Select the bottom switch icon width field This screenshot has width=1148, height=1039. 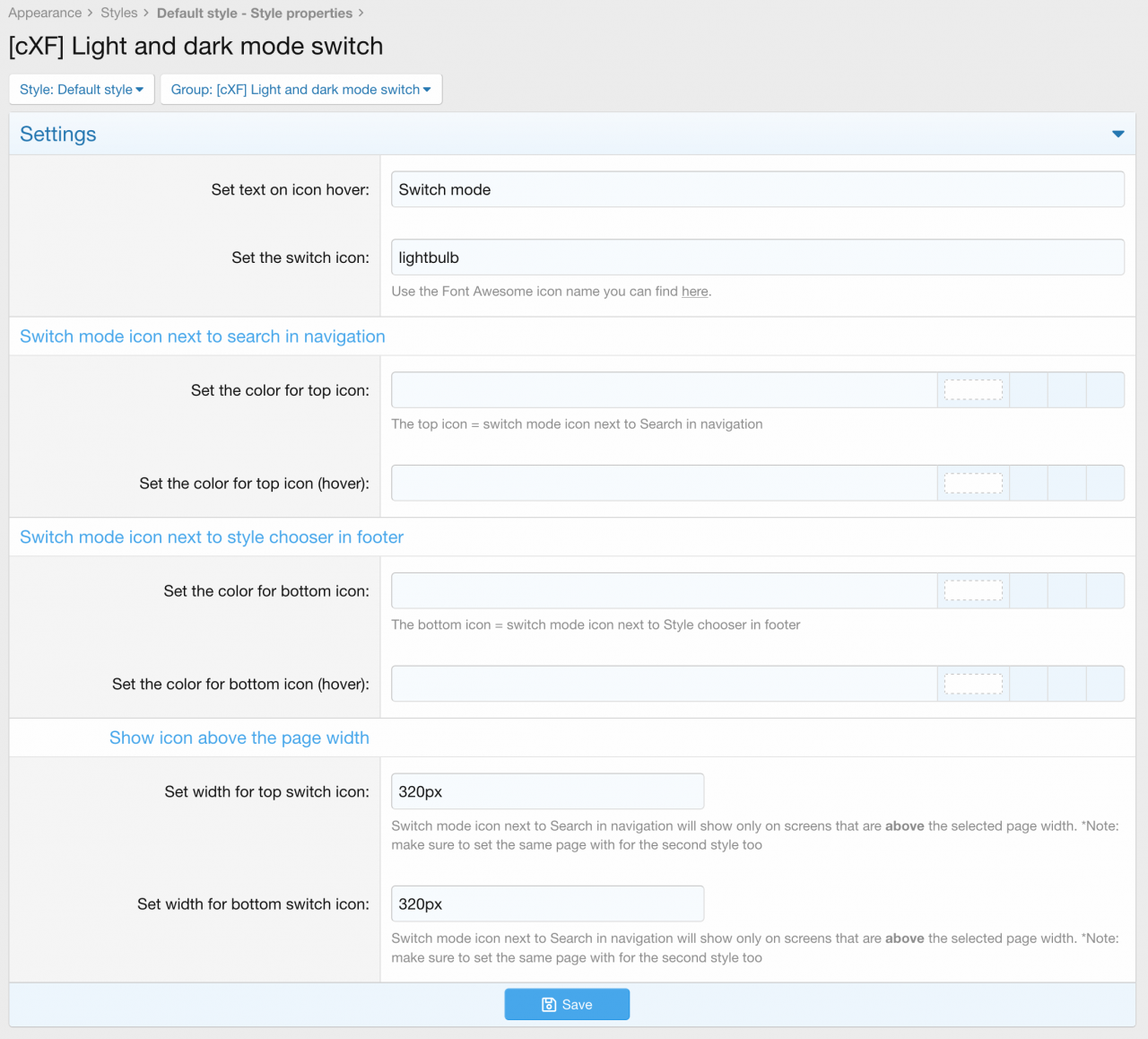547,904
